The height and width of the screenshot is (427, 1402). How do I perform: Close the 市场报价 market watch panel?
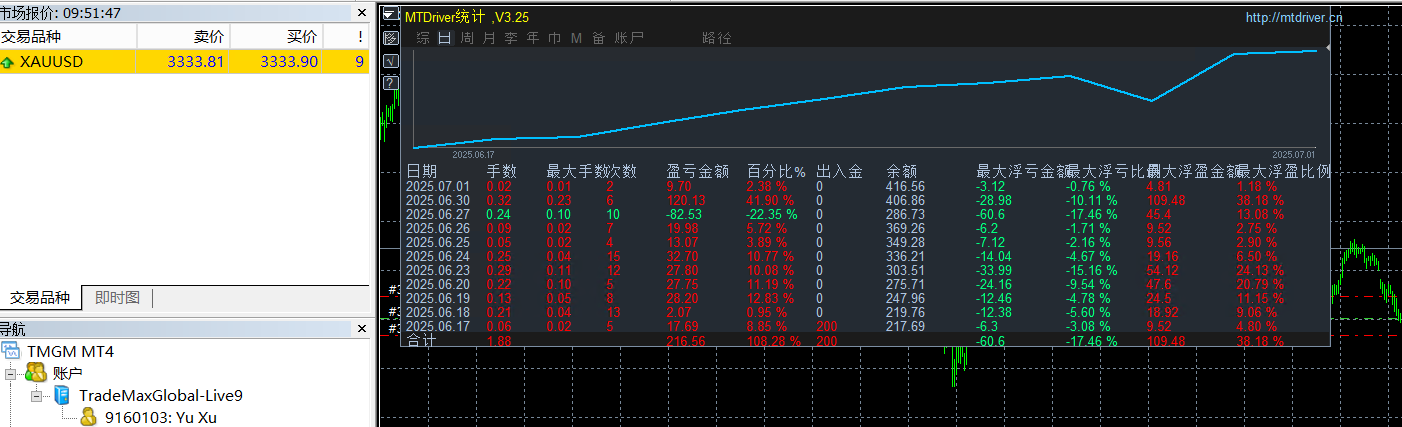coord(362,13)
